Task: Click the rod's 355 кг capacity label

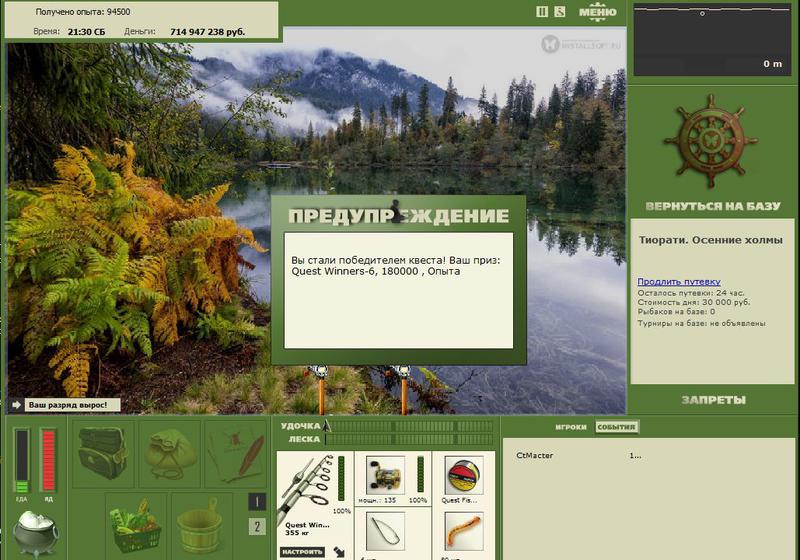Action: pos(296,533)
